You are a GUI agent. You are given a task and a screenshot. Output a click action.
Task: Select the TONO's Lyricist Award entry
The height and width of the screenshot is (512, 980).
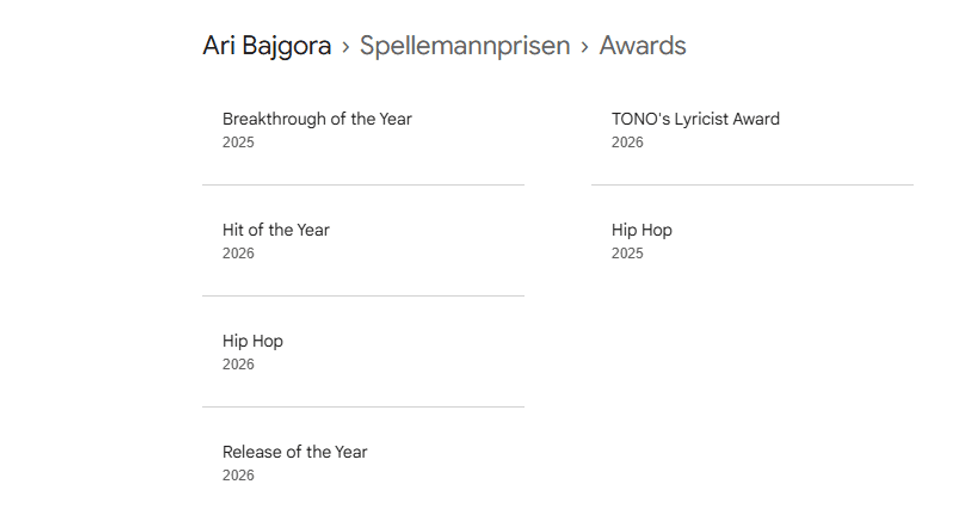(x=695, y=119)
